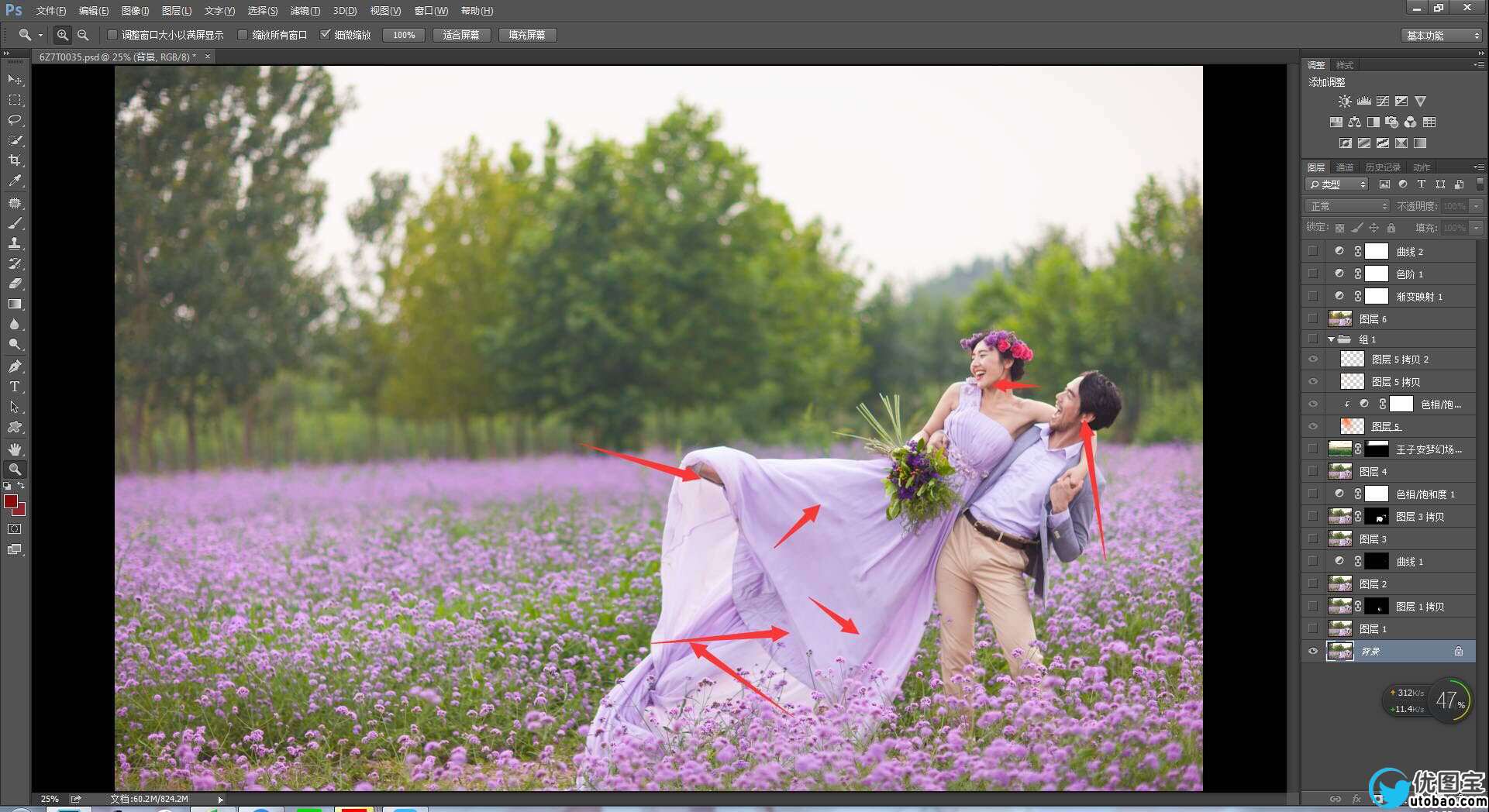This screenshot has height=812, width=1489.
Task: Uncheck the 细微缩放 checkbox
Action: click(326, 35)
